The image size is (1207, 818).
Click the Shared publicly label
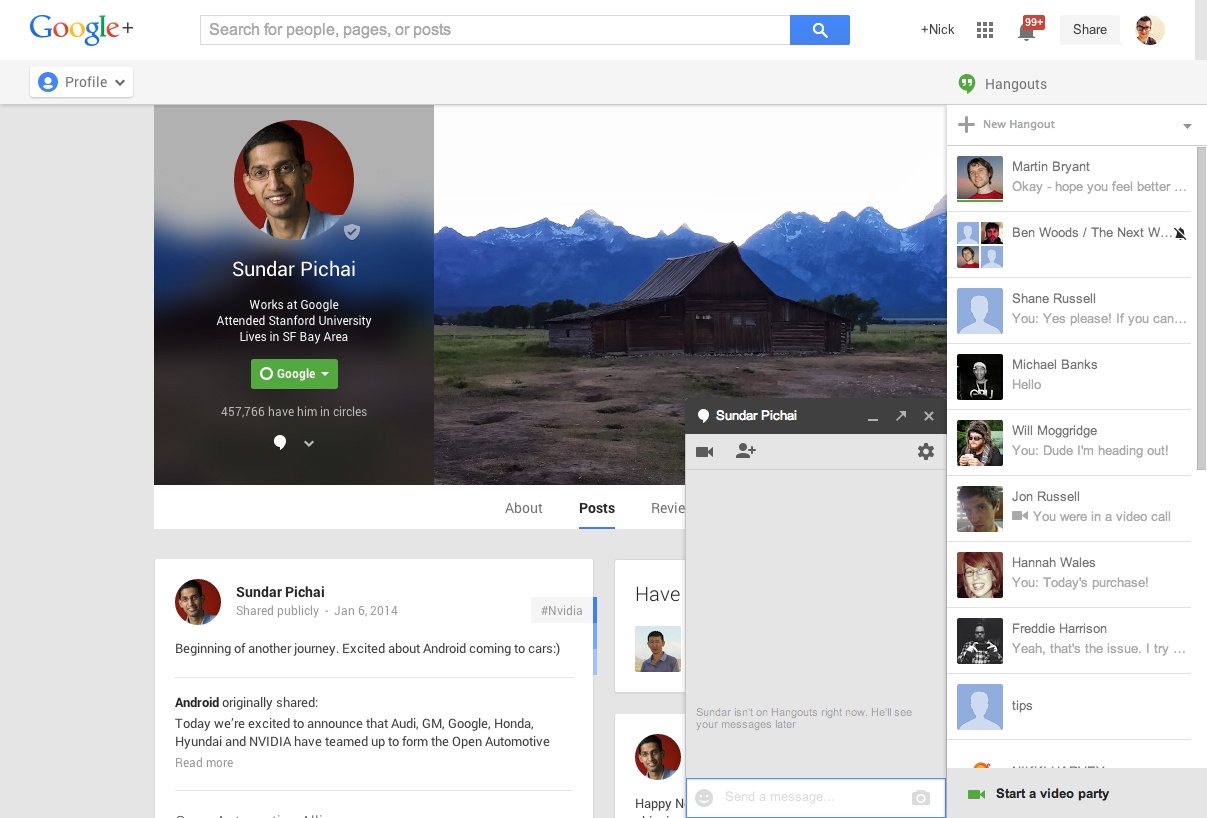pyautogui.click(x=277, y=611)
